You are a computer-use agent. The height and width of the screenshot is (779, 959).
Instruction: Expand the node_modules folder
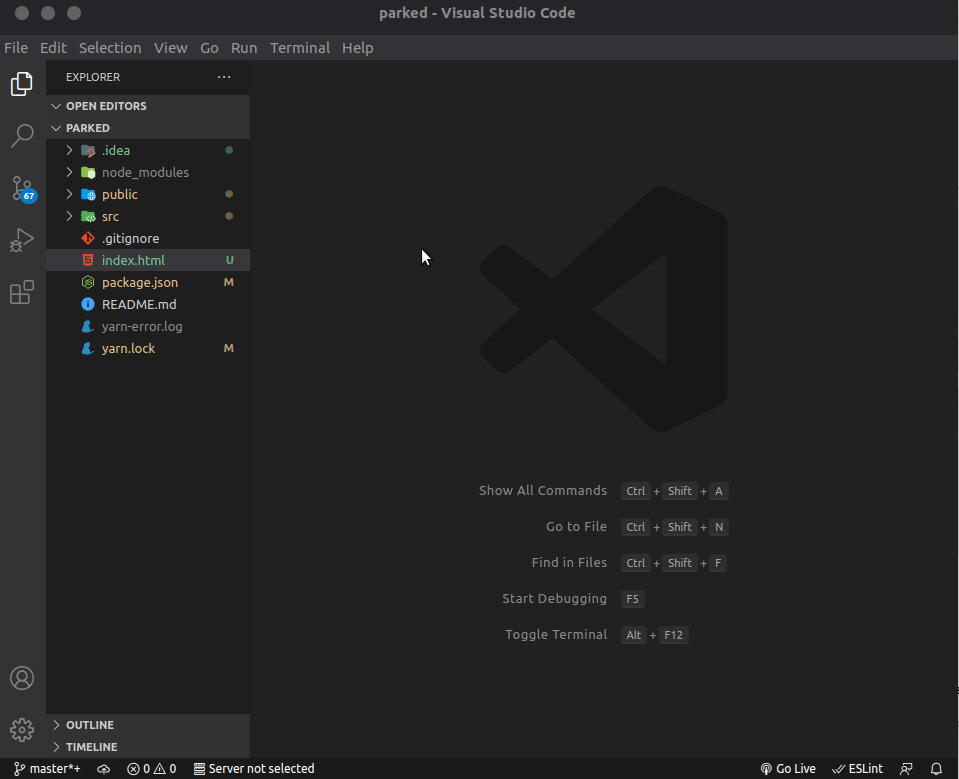point(148,172)
